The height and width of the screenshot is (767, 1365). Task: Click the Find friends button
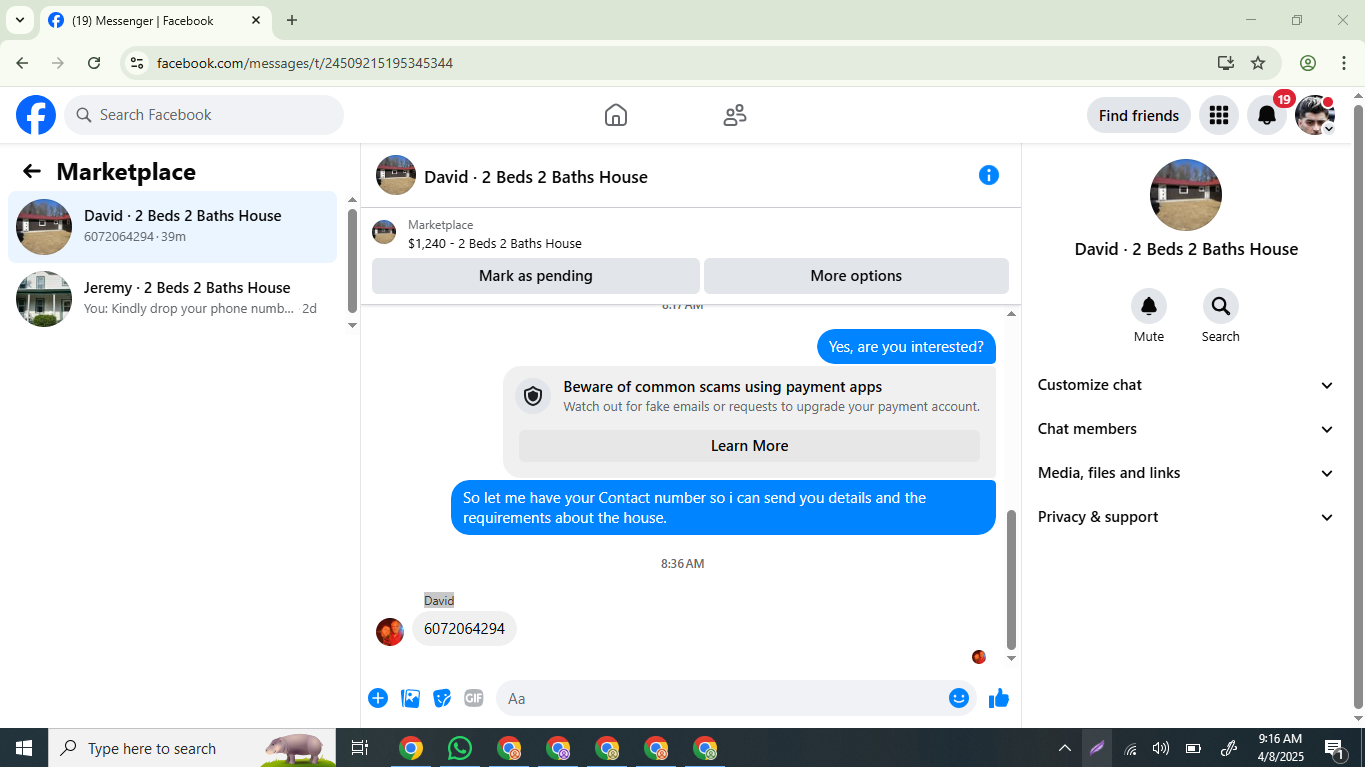(1139, 115)
